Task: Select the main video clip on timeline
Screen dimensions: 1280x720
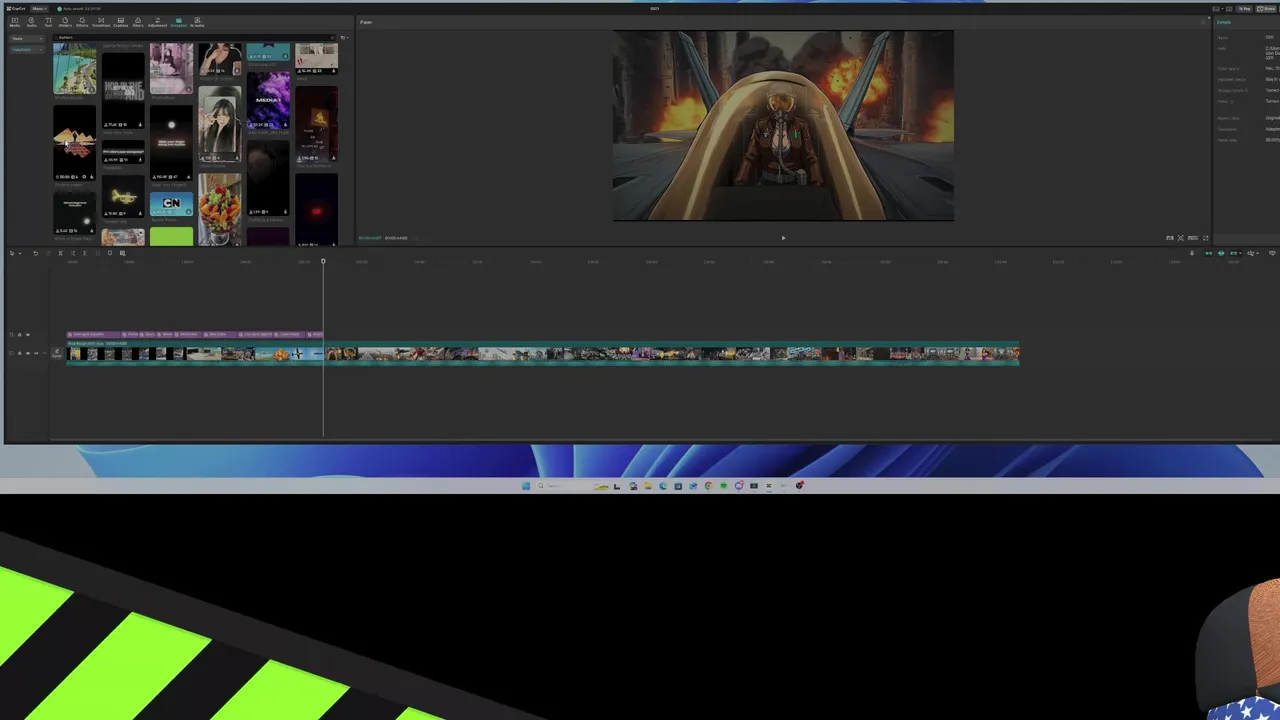Action: click(x=543, y=353)
